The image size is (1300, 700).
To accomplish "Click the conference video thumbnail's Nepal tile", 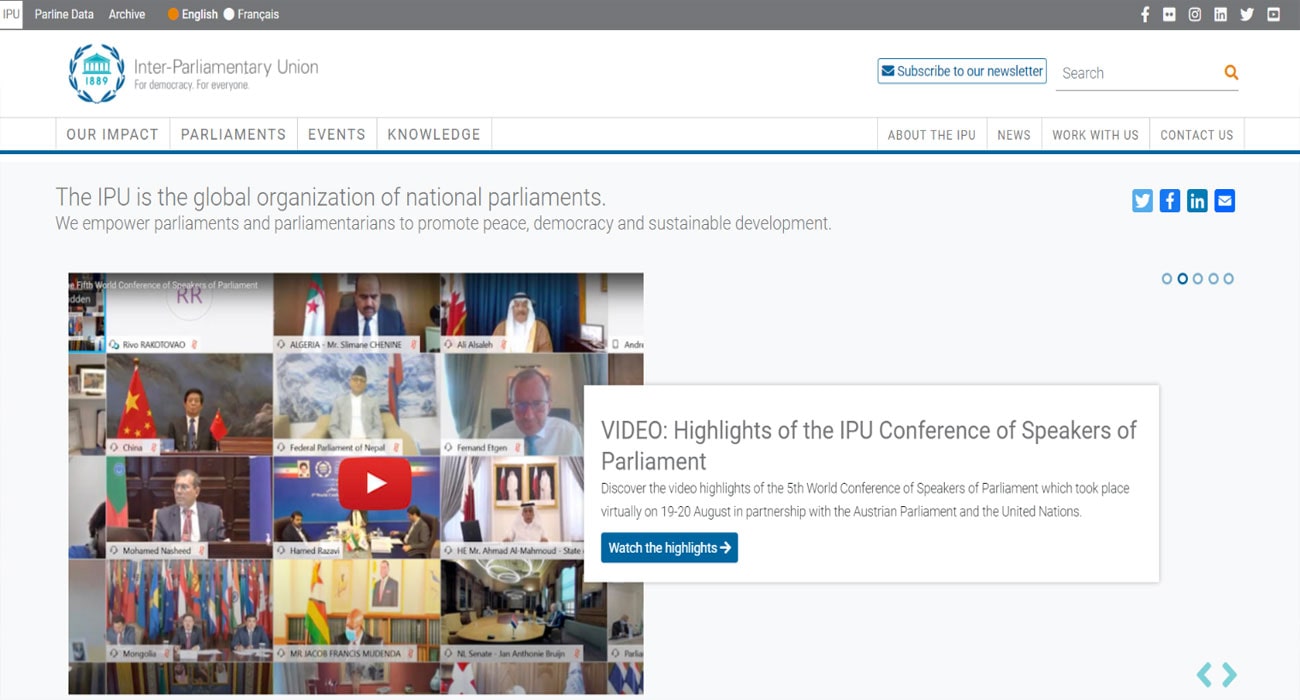I will [x=357, y=404].
